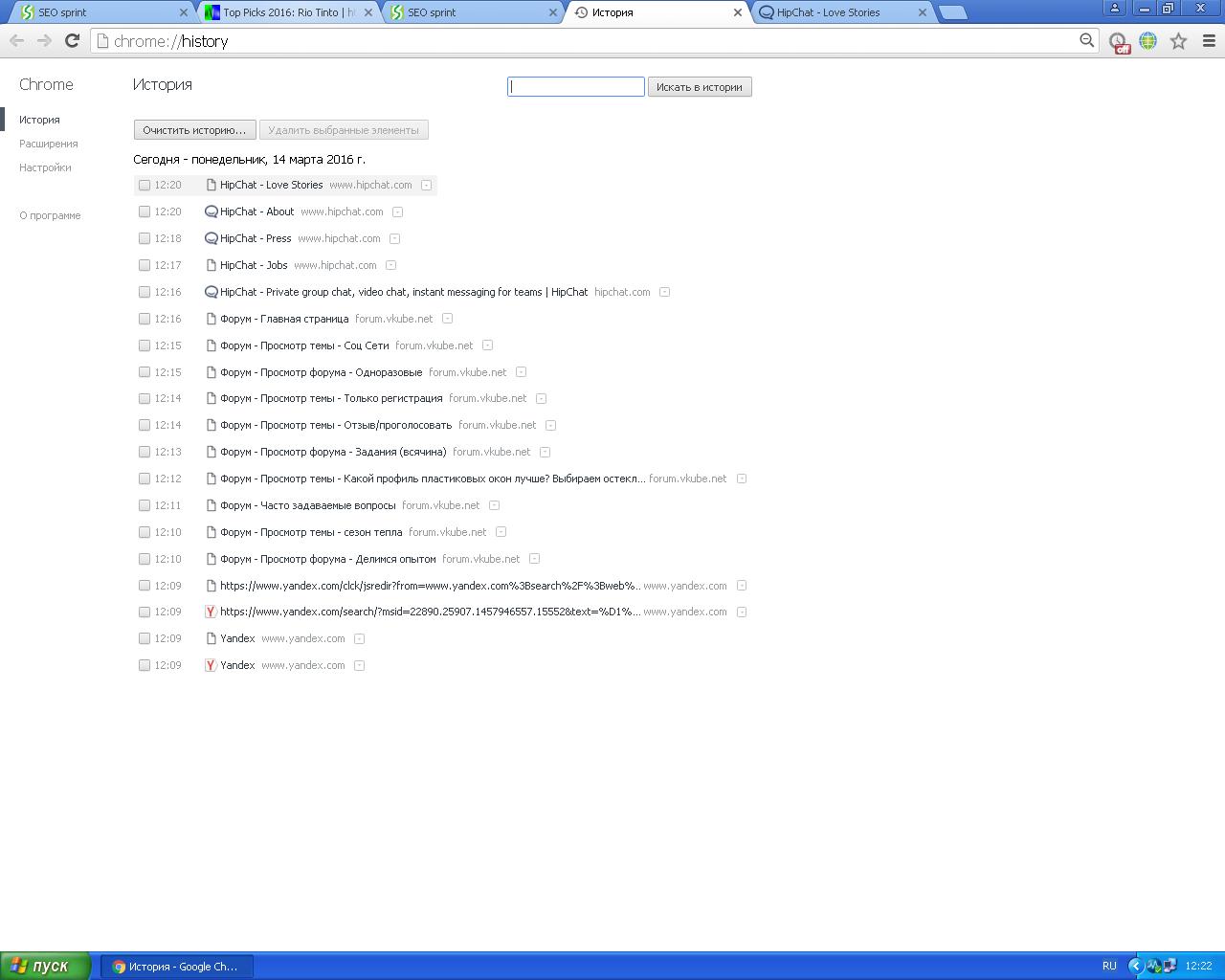Check the box for Форум - Делимся опытом entry
The width and height of the screenshot is (1225, 980).
pos(145,559)
